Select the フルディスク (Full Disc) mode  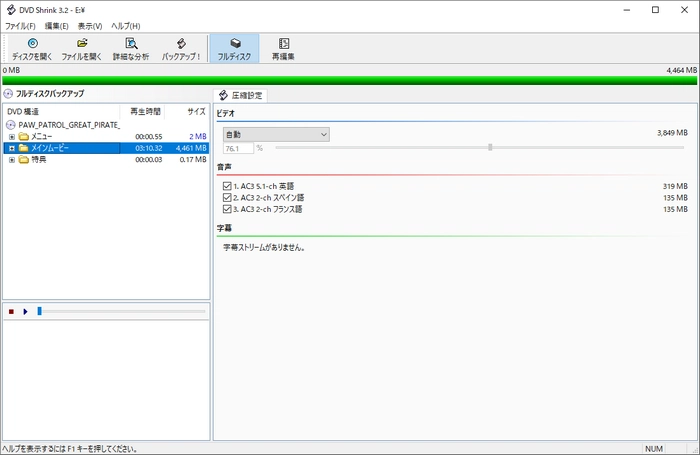234,49
